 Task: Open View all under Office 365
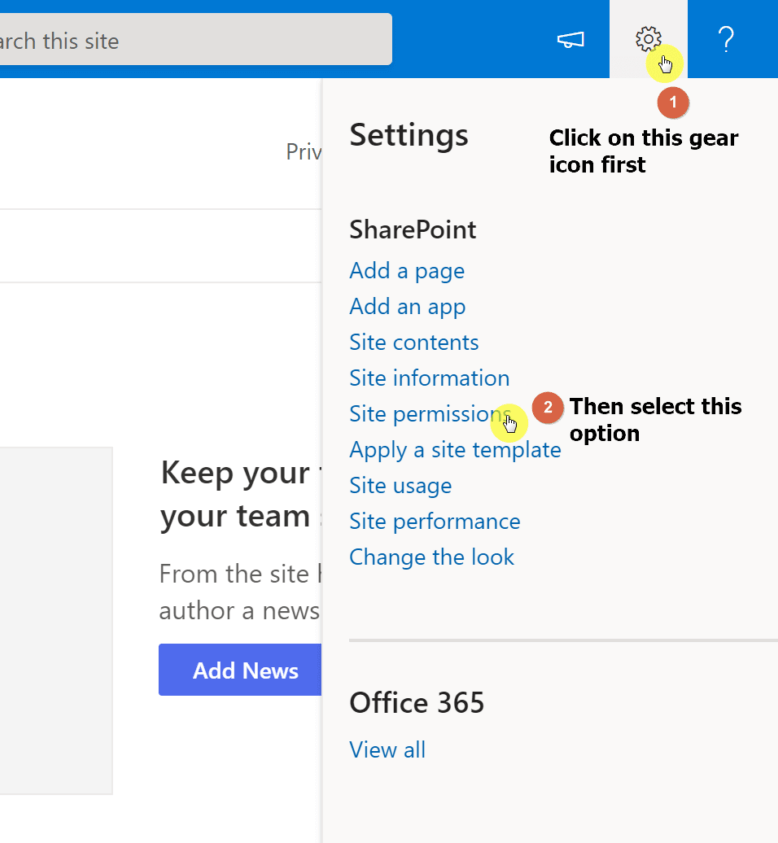click(x=387, y=749)
